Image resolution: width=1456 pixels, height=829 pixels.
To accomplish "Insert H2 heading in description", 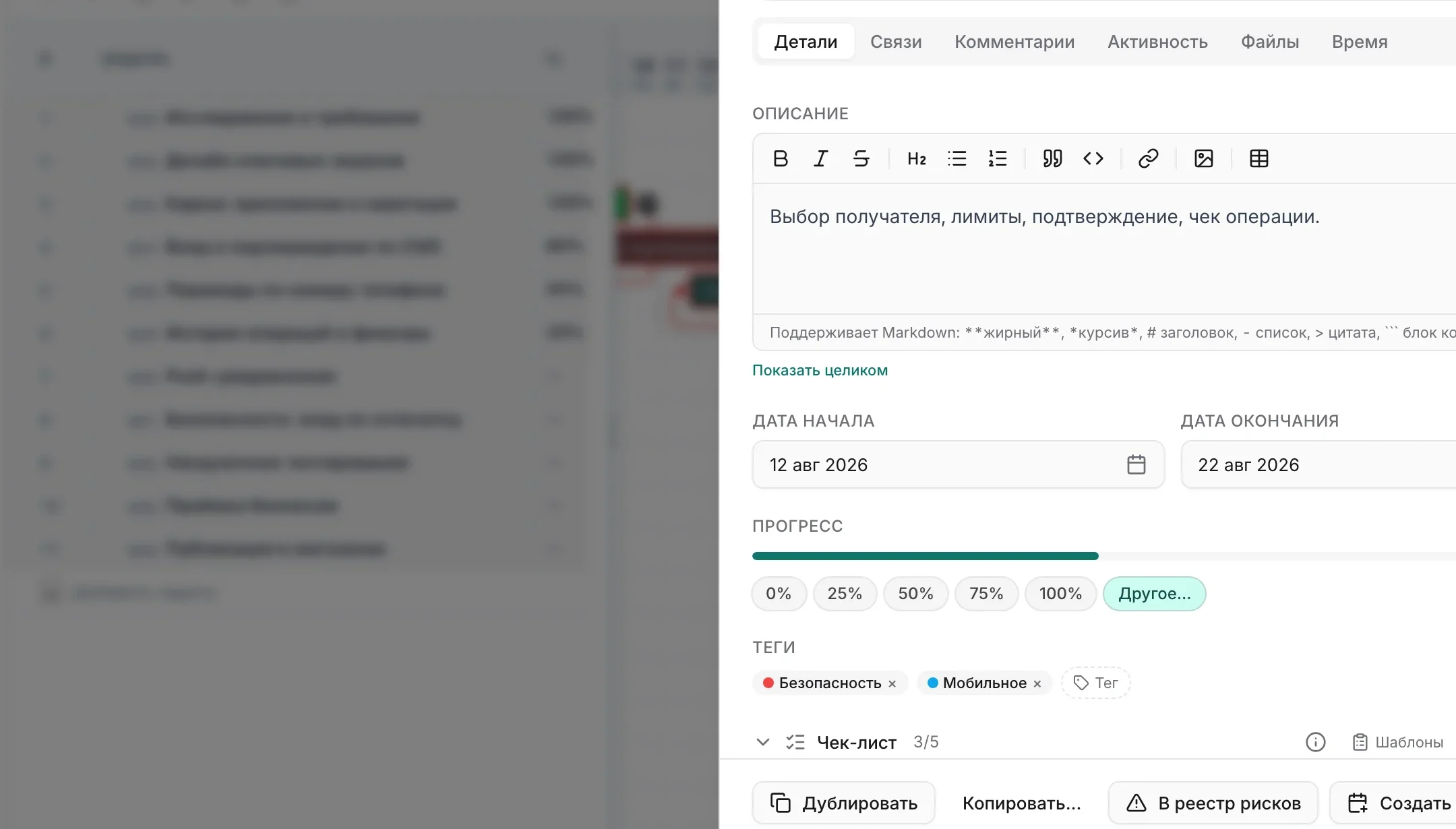I will coord(917,158).
